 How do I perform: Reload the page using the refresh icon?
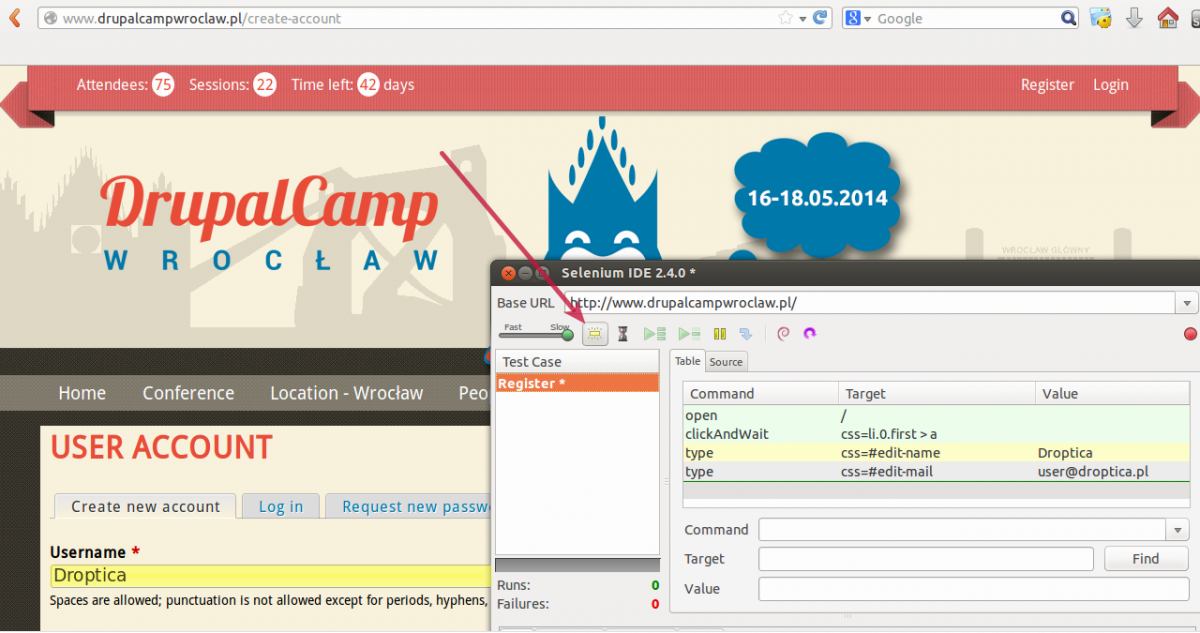820,18
